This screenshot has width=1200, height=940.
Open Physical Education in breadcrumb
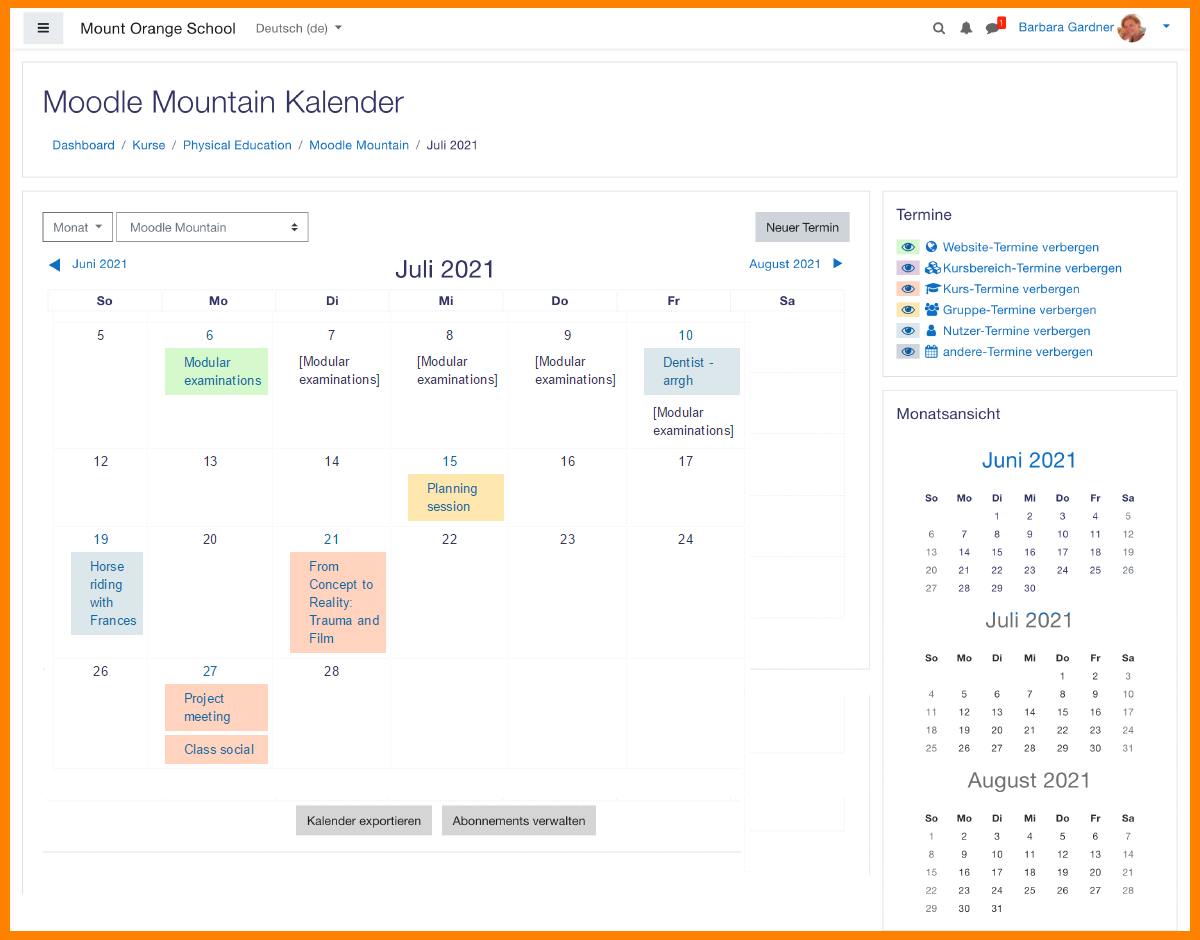coord(237,145)
